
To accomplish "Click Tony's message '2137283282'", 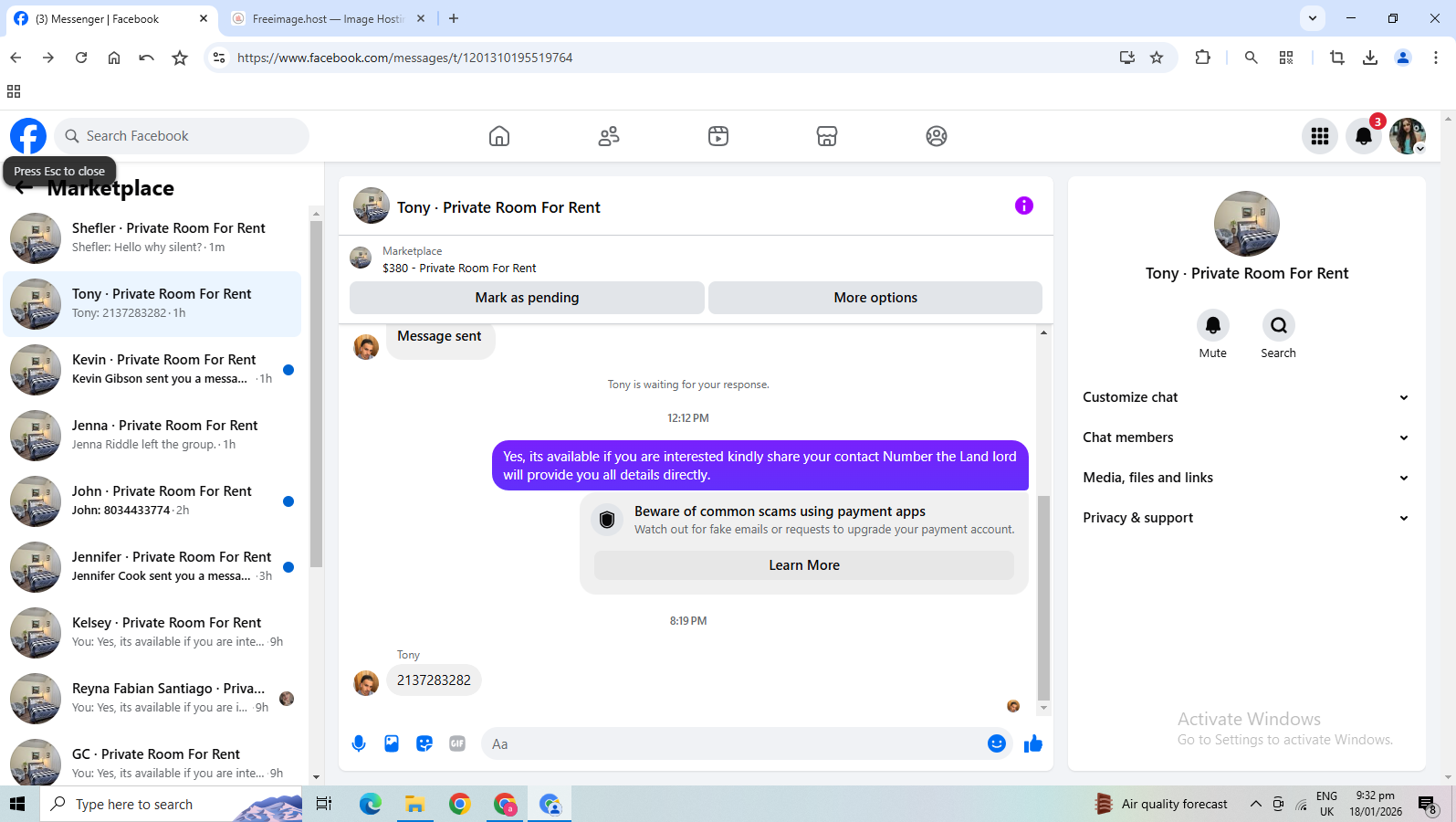I will click(x=434, y=680).
